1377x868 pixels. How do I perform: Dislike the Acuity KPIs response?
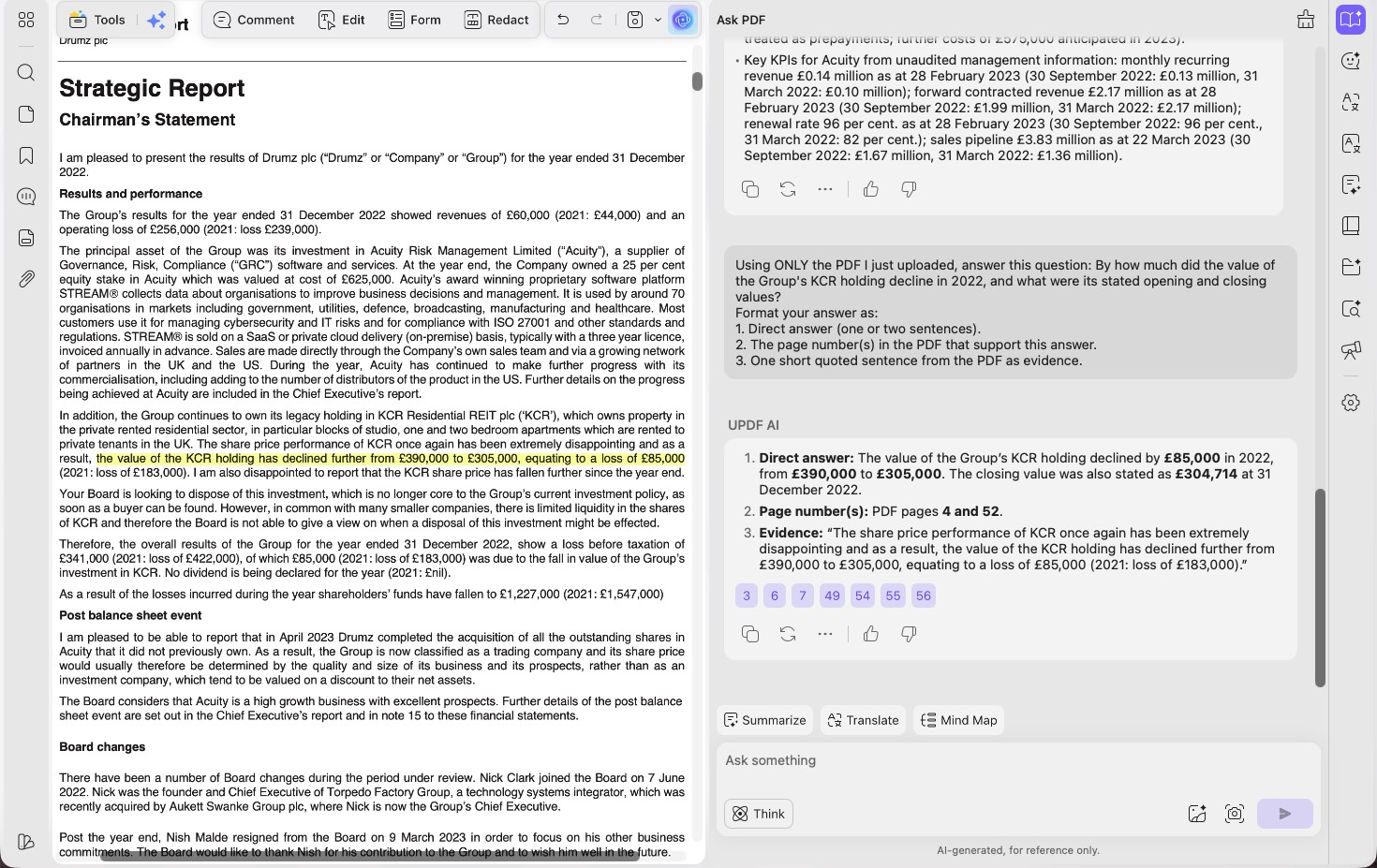pyautogui.click(x=909, y=189)
